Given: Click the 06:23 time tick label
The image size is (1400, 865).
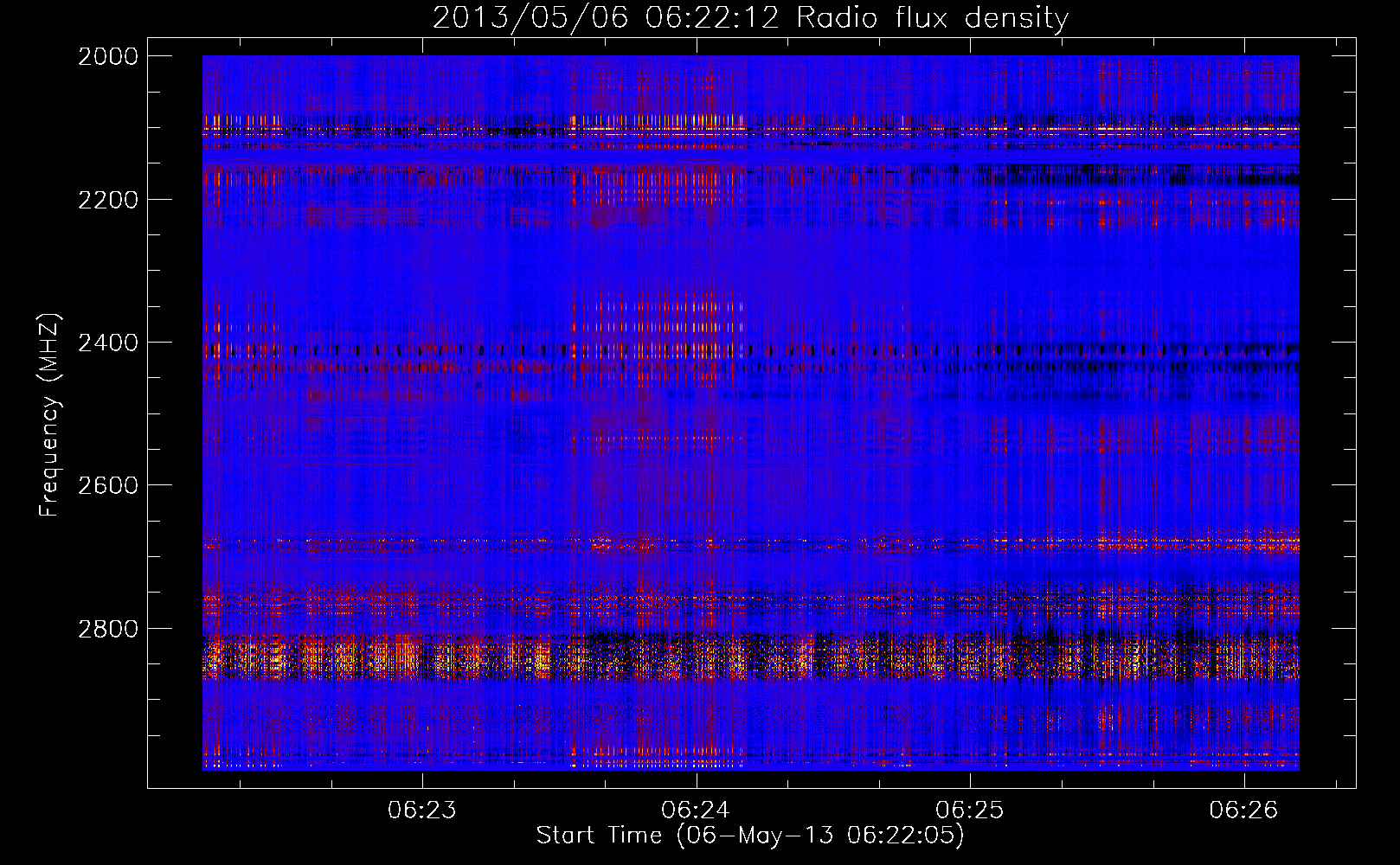Looking at the screenshot, I should (x=422, y=810).
